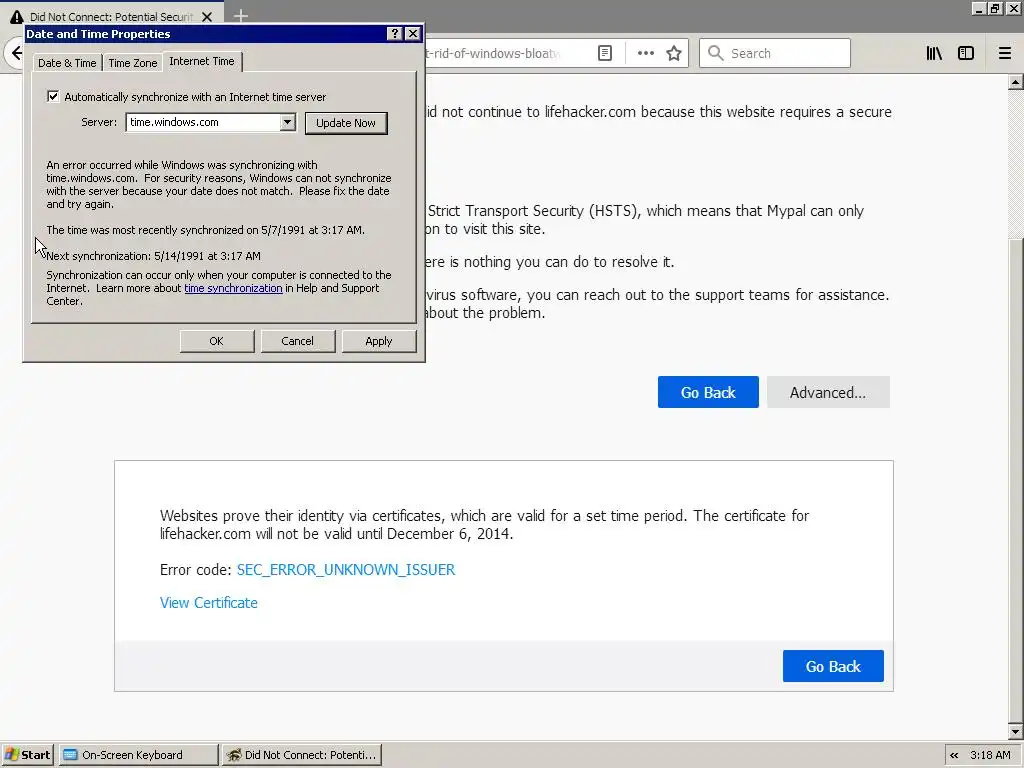Click Cancel in Date and Time dialog
Screen dimensions: 1024x768
tap(298, 341)
